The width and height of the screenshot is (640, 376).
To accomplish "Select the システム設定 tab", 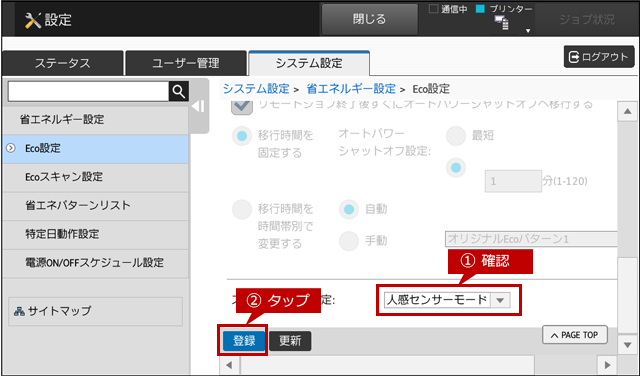I will 309,63.
